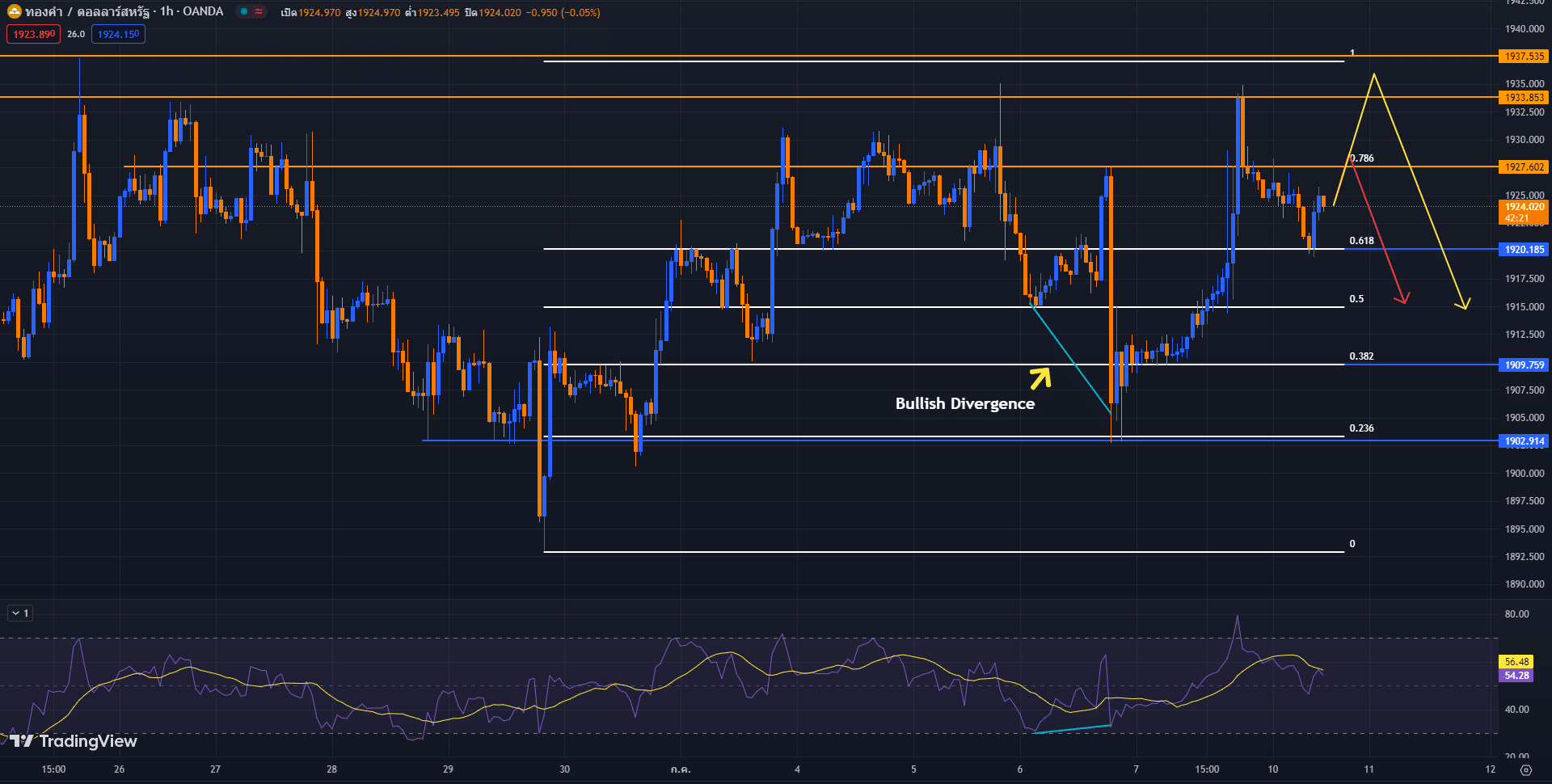
Task: Select the 1933.853 horizontal line price label
Action: pyautogui.click(x=1524, y=98)
